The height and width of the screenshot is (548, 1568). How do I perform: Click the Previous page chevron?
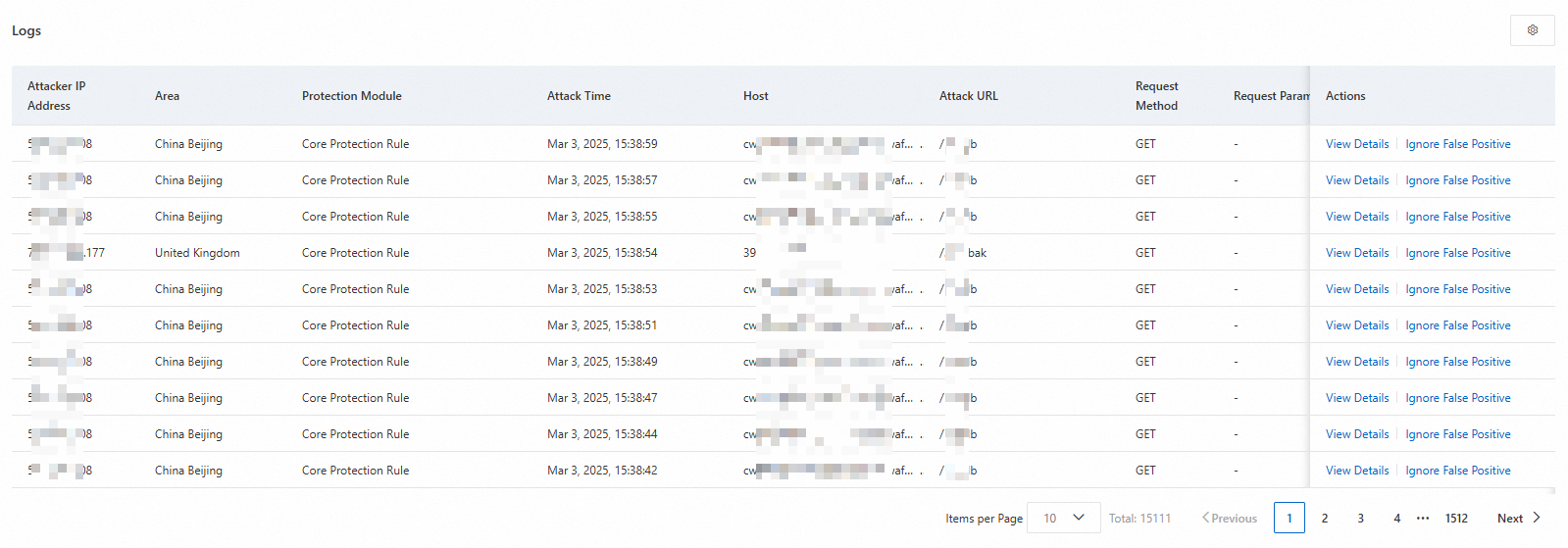pos(1205,518)
